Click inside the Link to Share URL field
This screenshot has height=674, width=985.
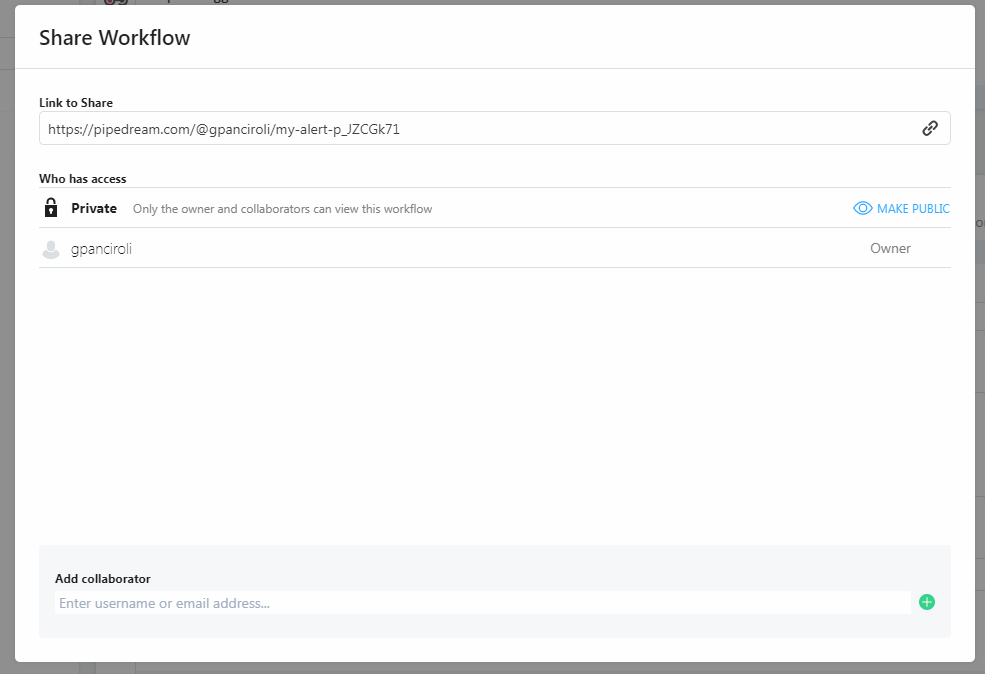click(x=470, y=128)
